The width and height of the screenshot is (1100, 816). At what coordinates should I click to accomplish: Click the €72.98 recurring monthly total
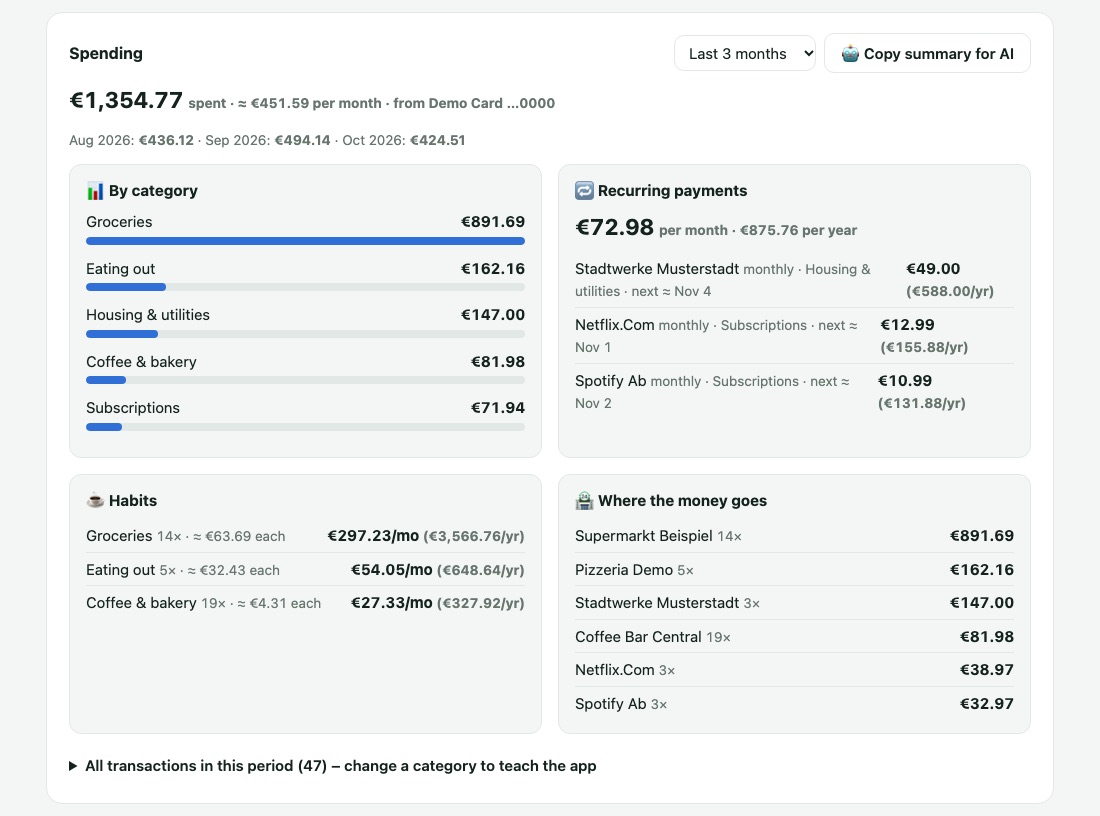(614, 227)
